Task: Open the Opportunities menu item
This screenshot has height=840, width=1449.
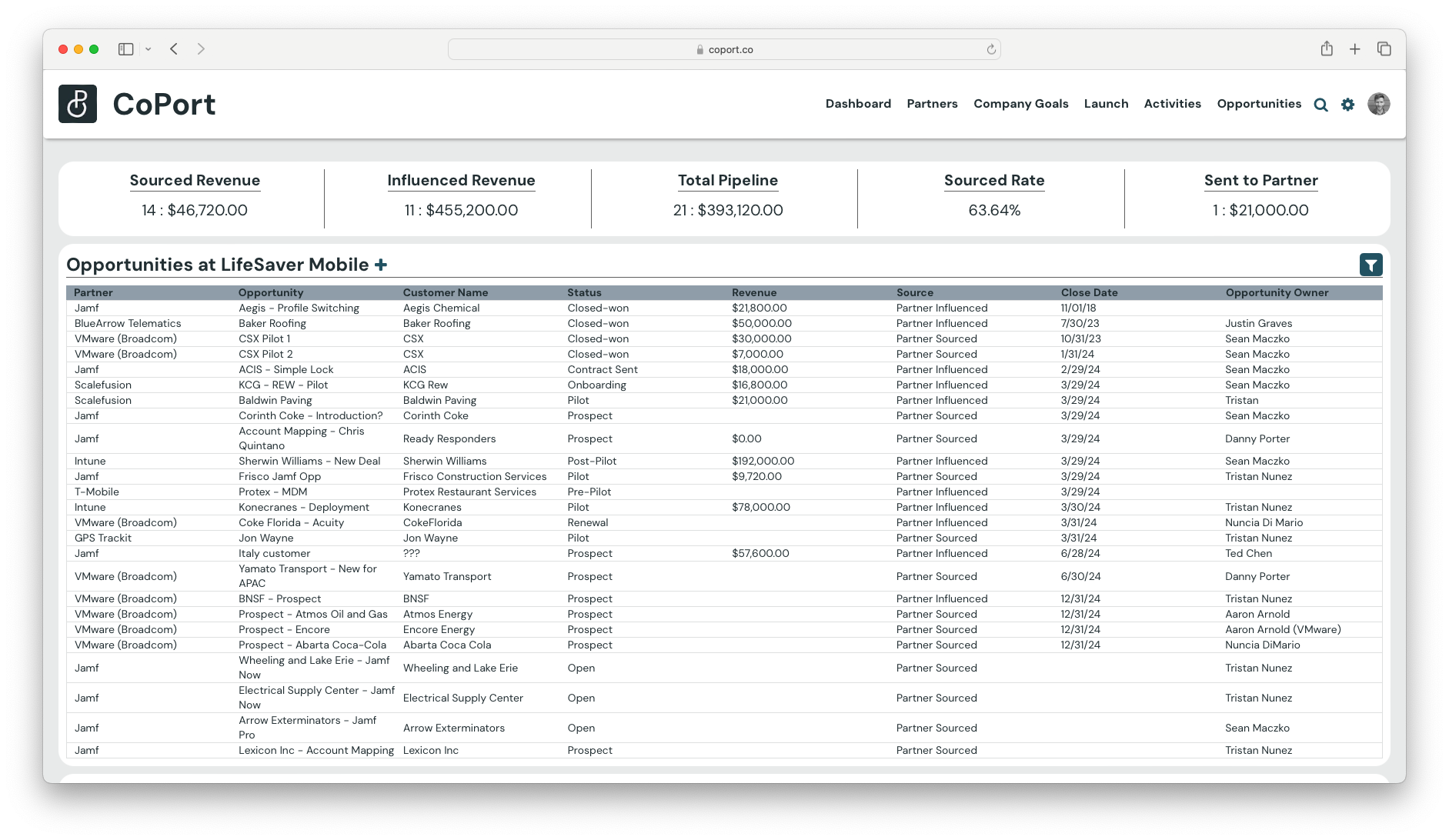Action: click(x=1259, y=104)
